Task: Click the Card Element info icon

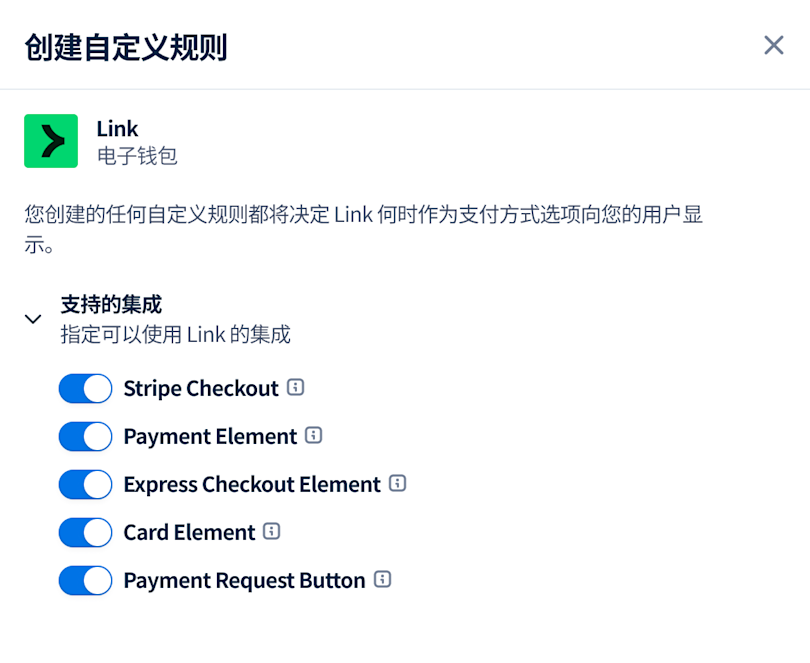Action: (271, 532)
